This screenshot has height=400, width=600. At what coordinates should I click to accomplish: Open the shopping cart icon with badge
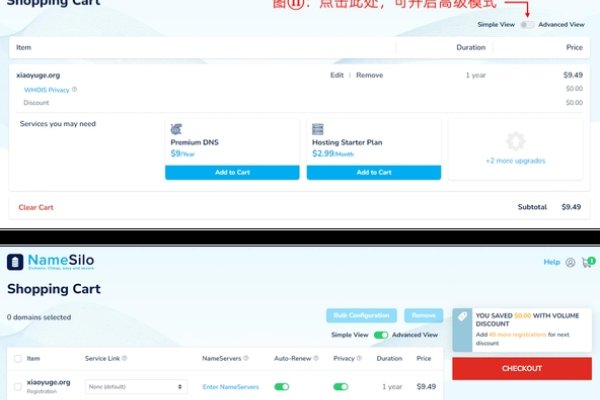588,262
